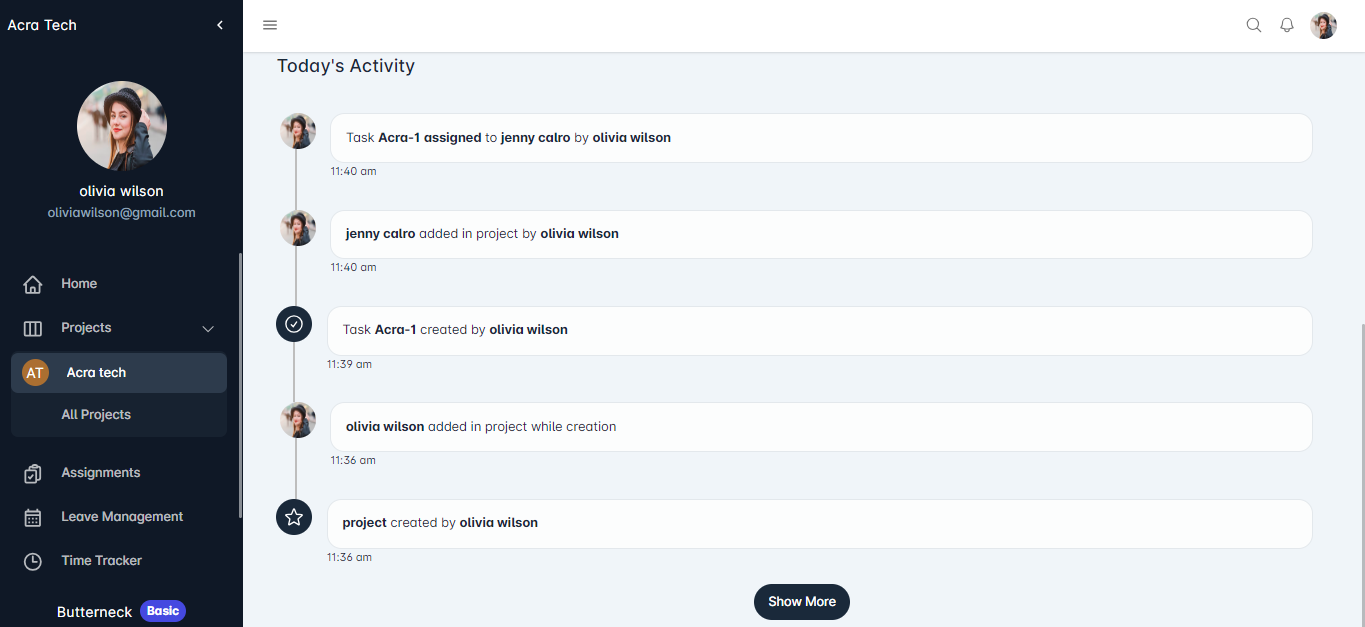Click the hamburger menu icon
The width and height of the screenshot is (1365, 627).
coord(270,25)
